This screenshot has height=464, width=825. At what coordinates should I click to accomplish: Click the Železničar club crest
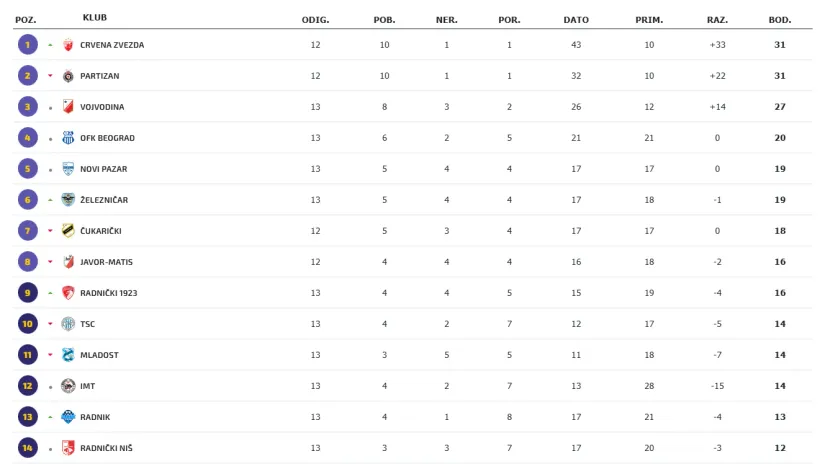[x=68, y=200]
